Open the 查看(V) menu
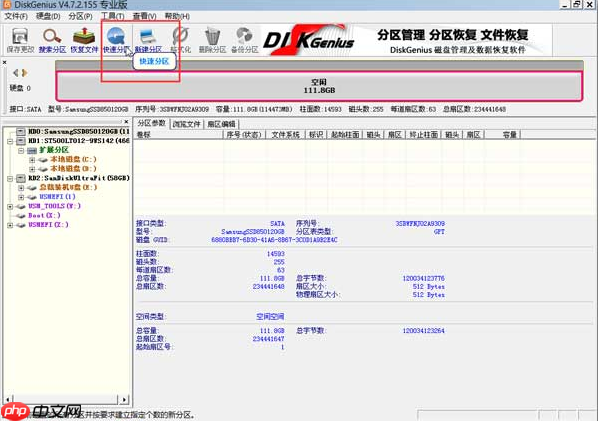The width and height of the screenshot is (598, 421). [145, 16]
